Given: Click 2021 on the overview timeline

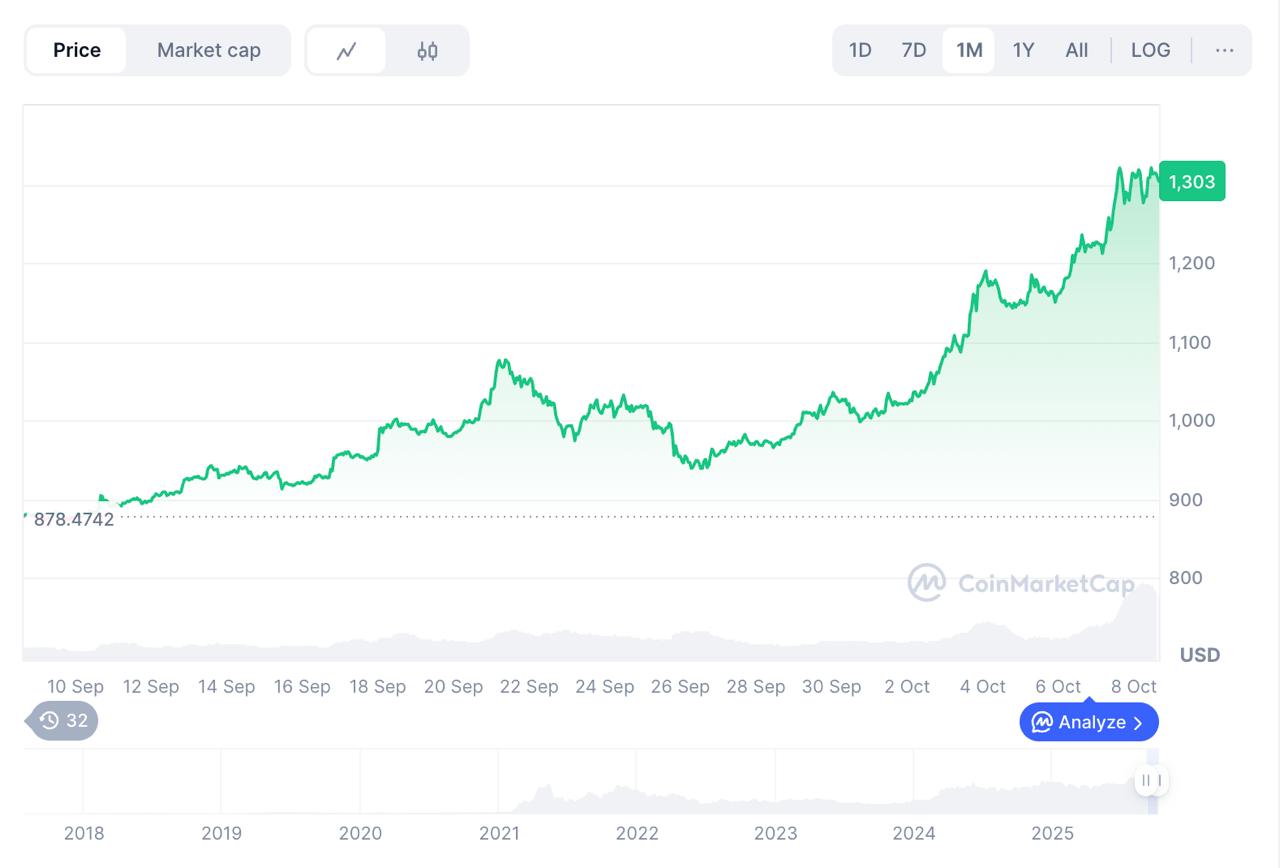Looking at the screenshot, I should point(499,833).
